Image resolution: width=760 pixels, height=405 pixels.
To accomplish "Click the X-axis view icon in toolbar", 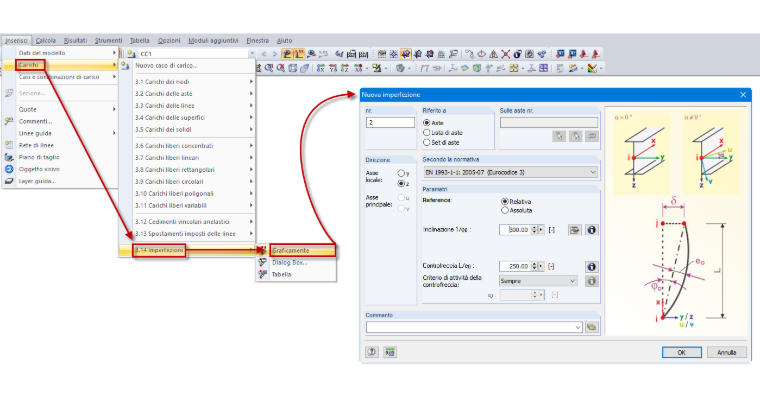I will pyautogui.click(x=320, y=68).
